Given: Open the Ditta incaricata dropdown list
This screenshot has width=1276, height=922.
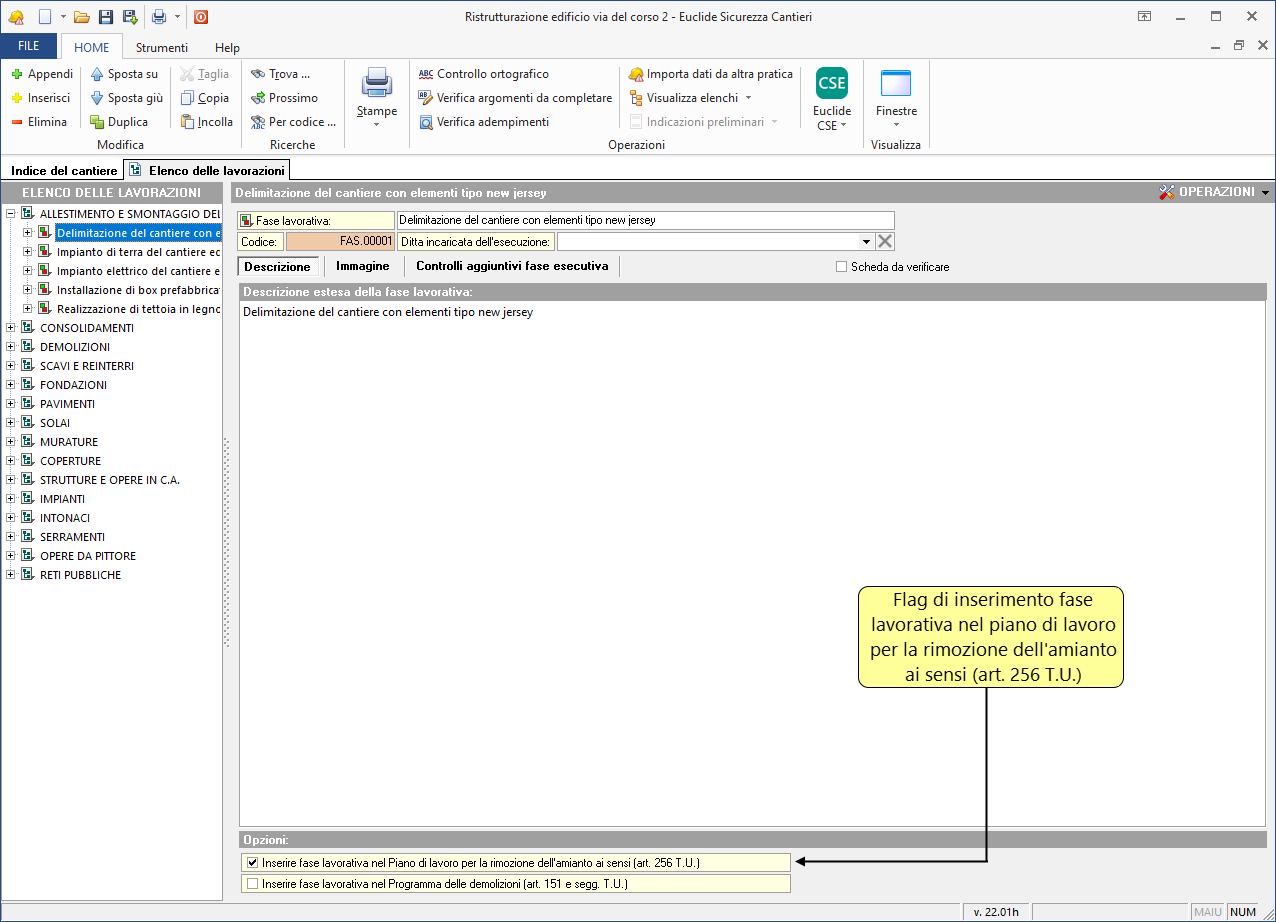Looking at the screenshot, I should (865, 241).
